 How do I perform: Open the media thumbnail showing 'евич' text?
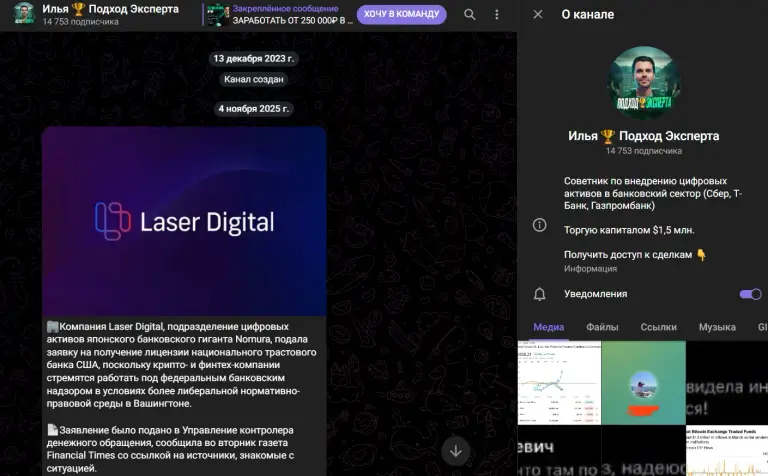559,451
